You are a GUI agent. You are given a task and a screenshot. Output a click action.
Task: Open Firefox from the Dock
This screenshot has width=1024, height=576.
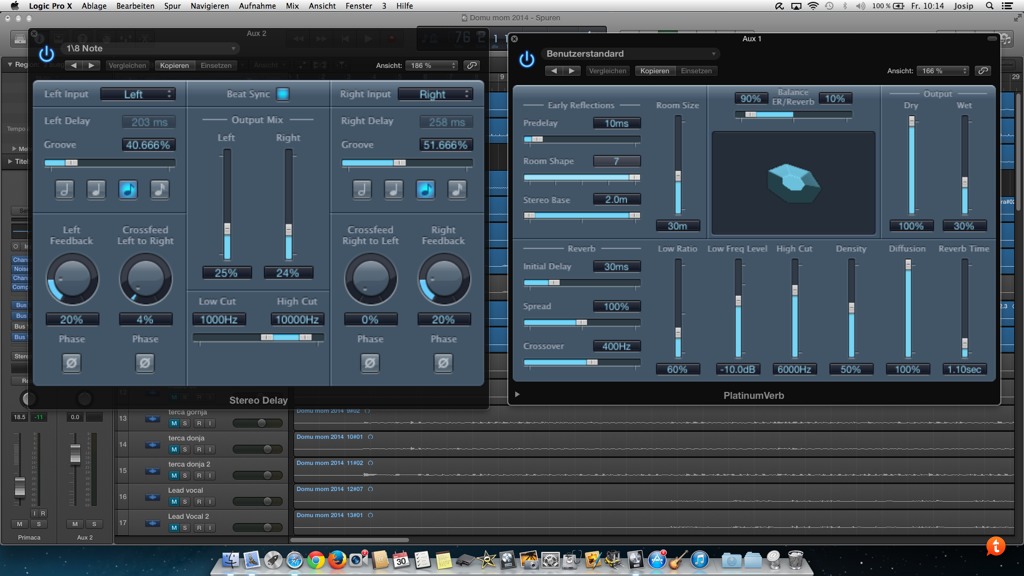point(337,560)
